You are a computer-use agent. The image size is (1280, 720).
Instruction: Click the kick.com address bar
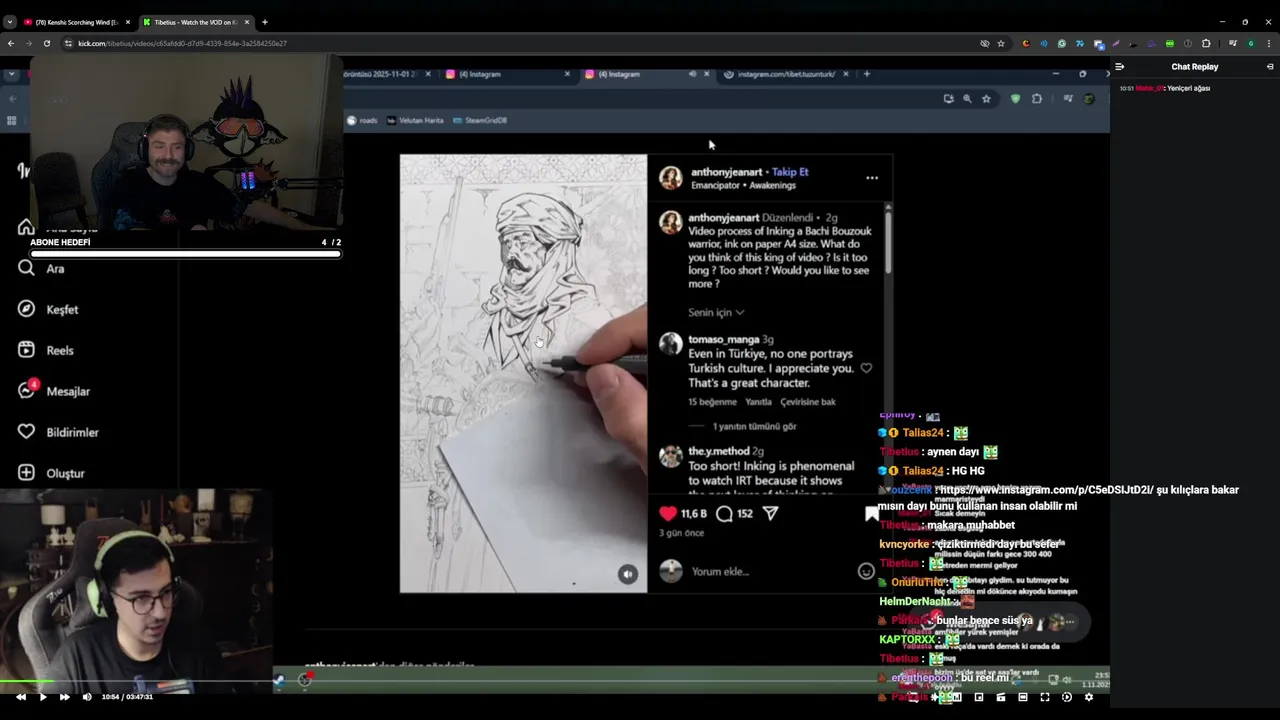[x=520, y=44]
